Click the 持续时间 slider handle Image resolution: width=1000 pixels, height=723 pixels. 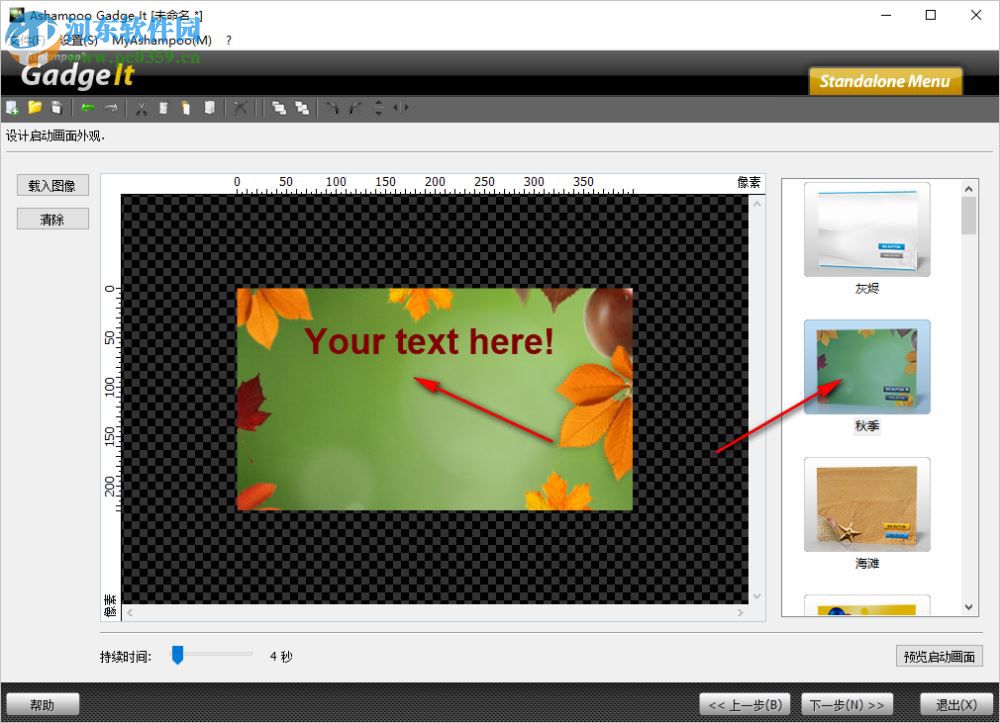coord(178,655)
